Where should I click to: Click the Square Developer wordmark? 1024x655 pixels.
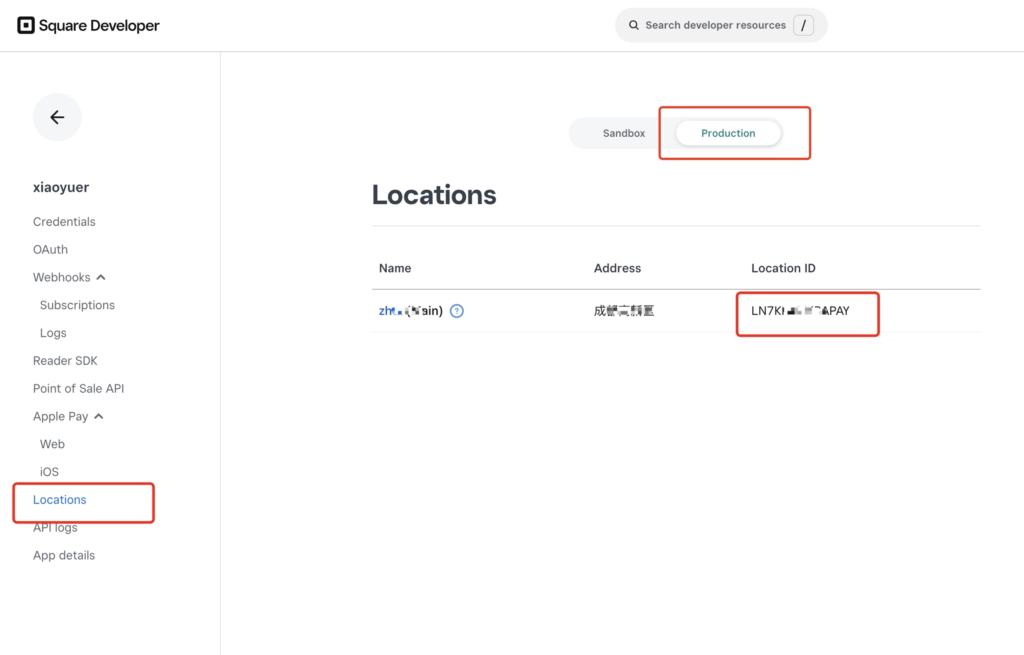click(x=99, y=25)
